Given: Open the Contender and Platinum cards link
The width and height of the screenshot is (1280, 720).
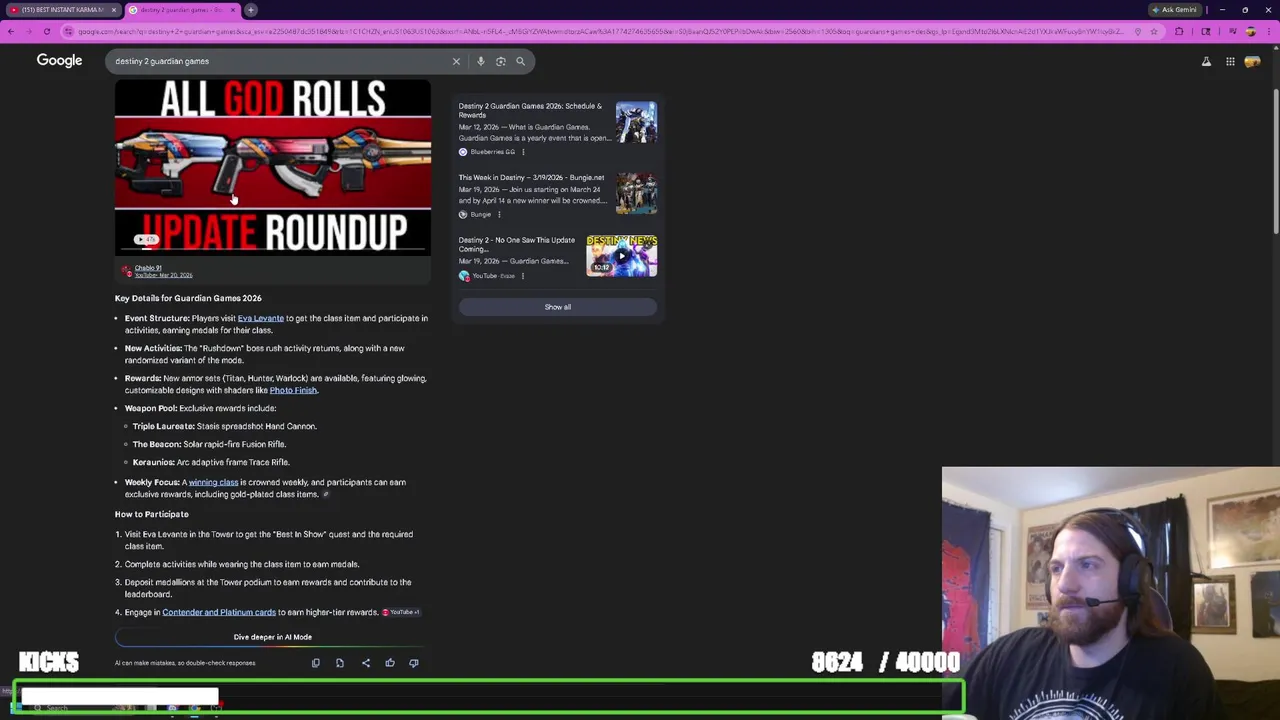Looking at the screenshot, I should 219,612.
